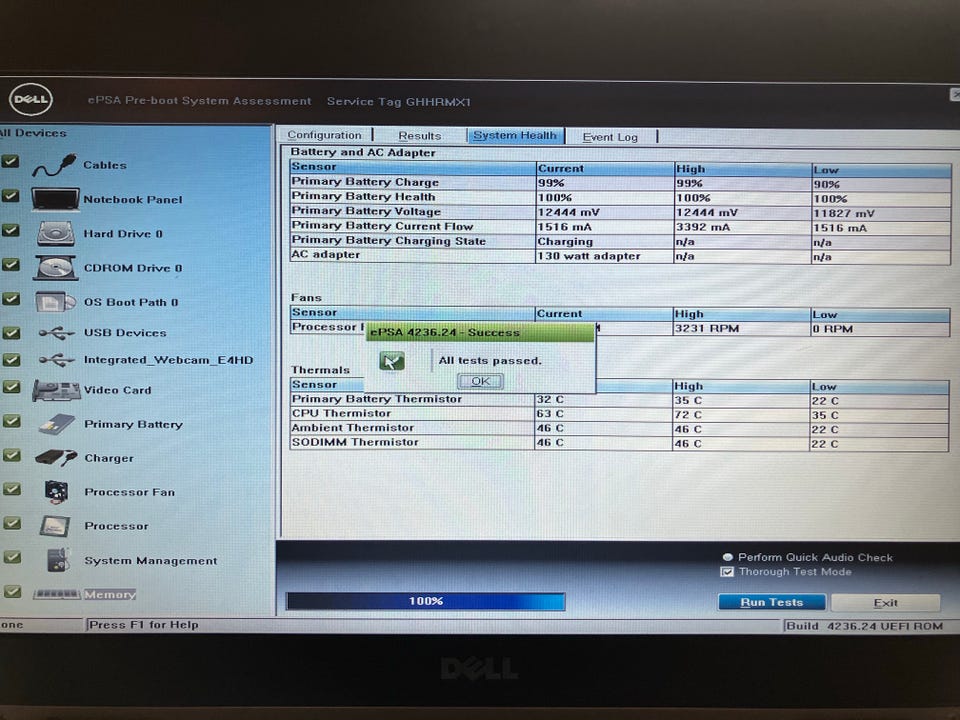Select the Integrated_Webcam_E4HD USB icon
The height and width of the screenshot is (720, 960).
[56, 360]
